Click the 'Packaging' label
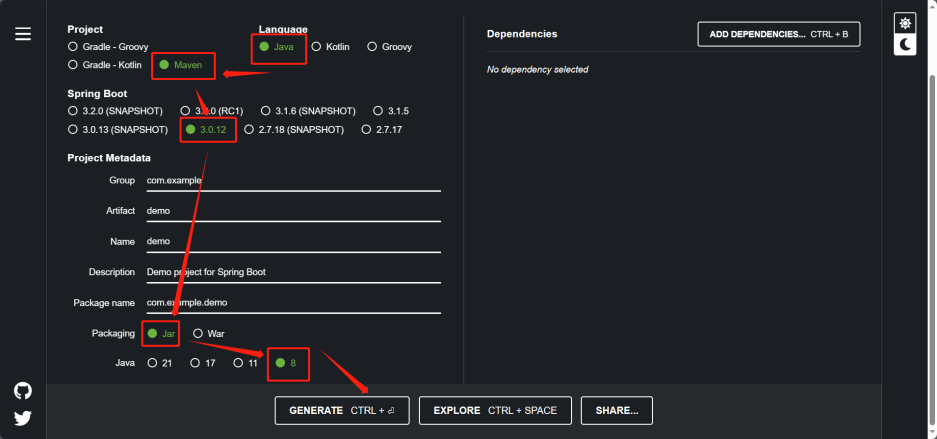Viewport: 937px width, 439px height. [113, 333]
